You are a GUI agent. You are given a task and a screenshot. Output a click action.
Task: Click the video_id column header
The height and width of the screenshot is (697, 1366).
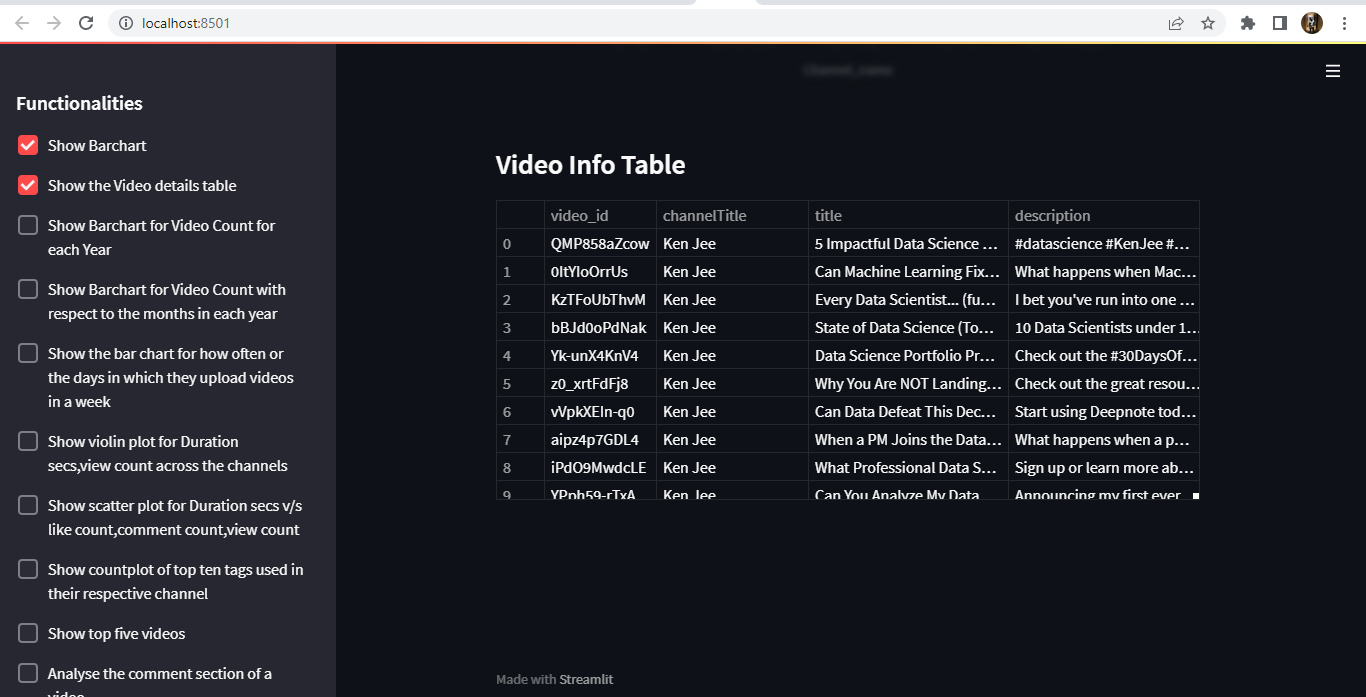580,215
